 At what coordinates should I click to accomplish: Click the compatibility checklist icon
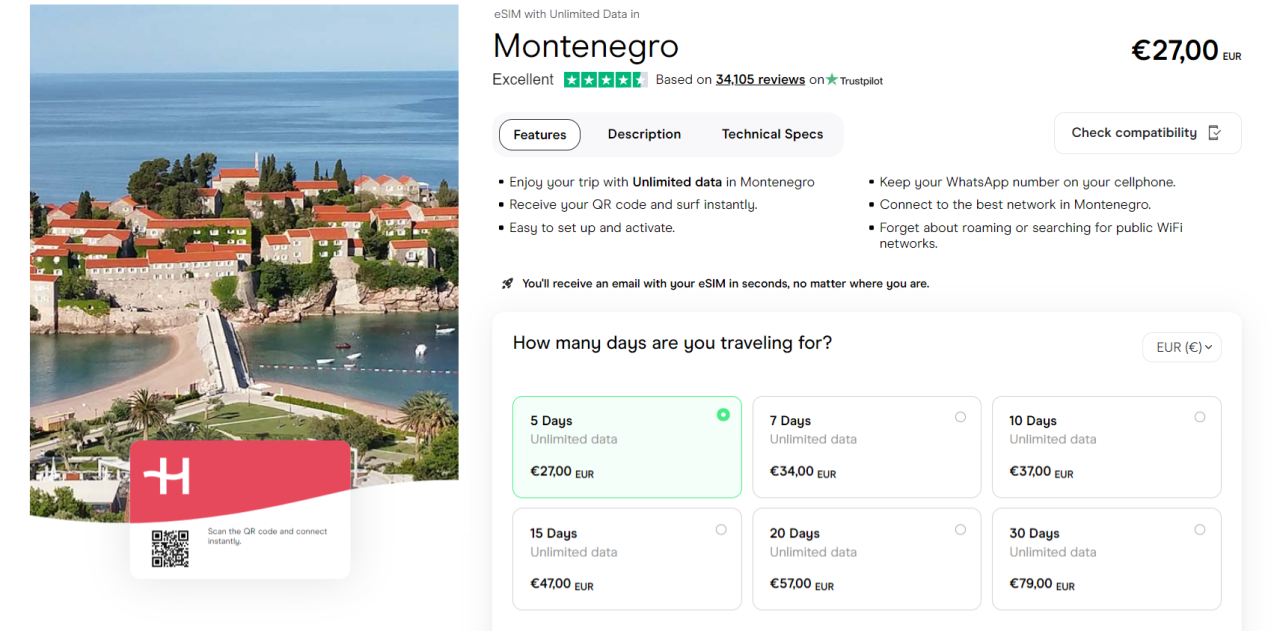click(x=1215, y=133)
